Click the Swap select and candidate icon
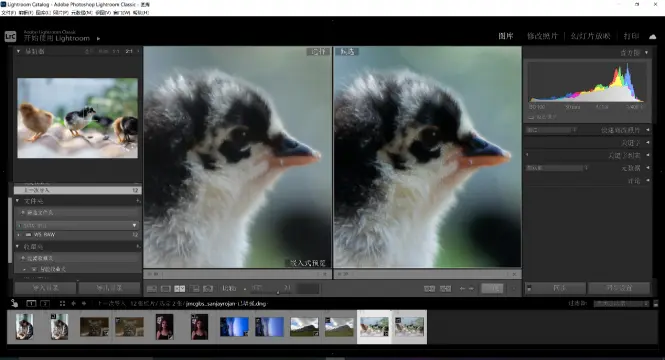Screen dimensions: 665x360 pyautogui.click(x=430, y=289)
